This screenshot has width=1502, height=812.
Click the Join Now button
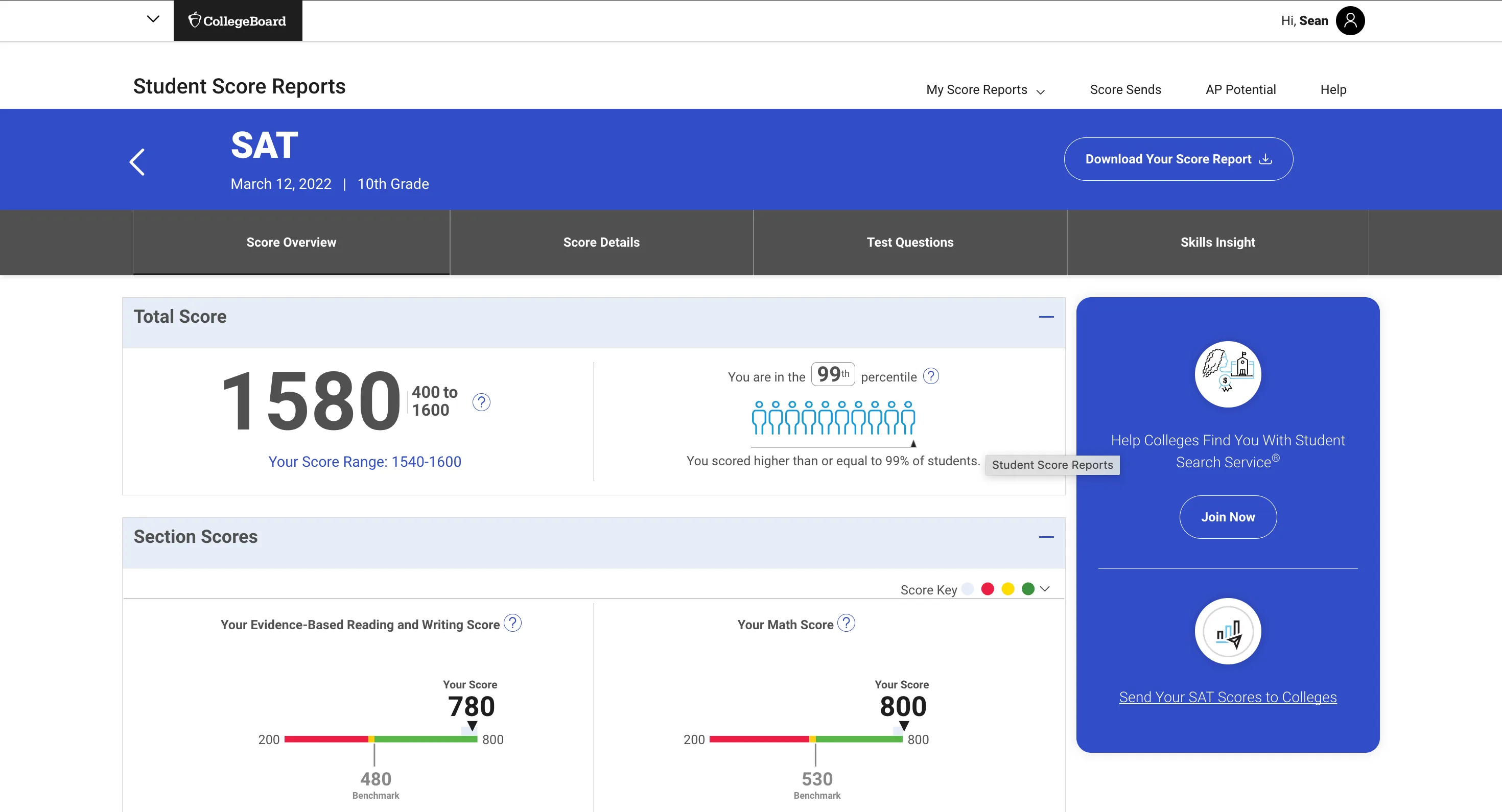[1227, 517]
